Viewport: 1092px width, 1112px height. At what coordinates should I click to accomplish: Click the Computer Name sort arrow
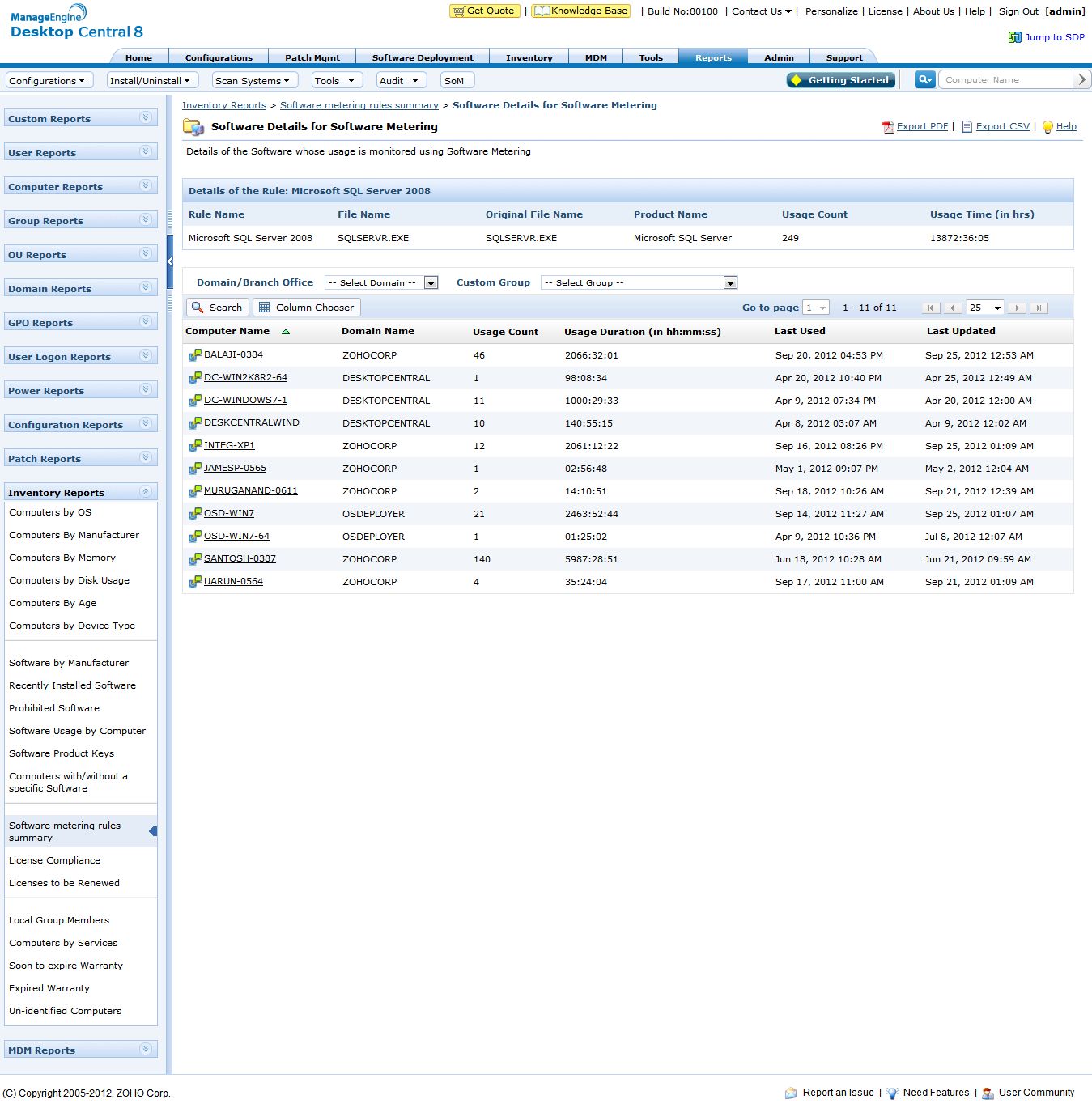285,332
